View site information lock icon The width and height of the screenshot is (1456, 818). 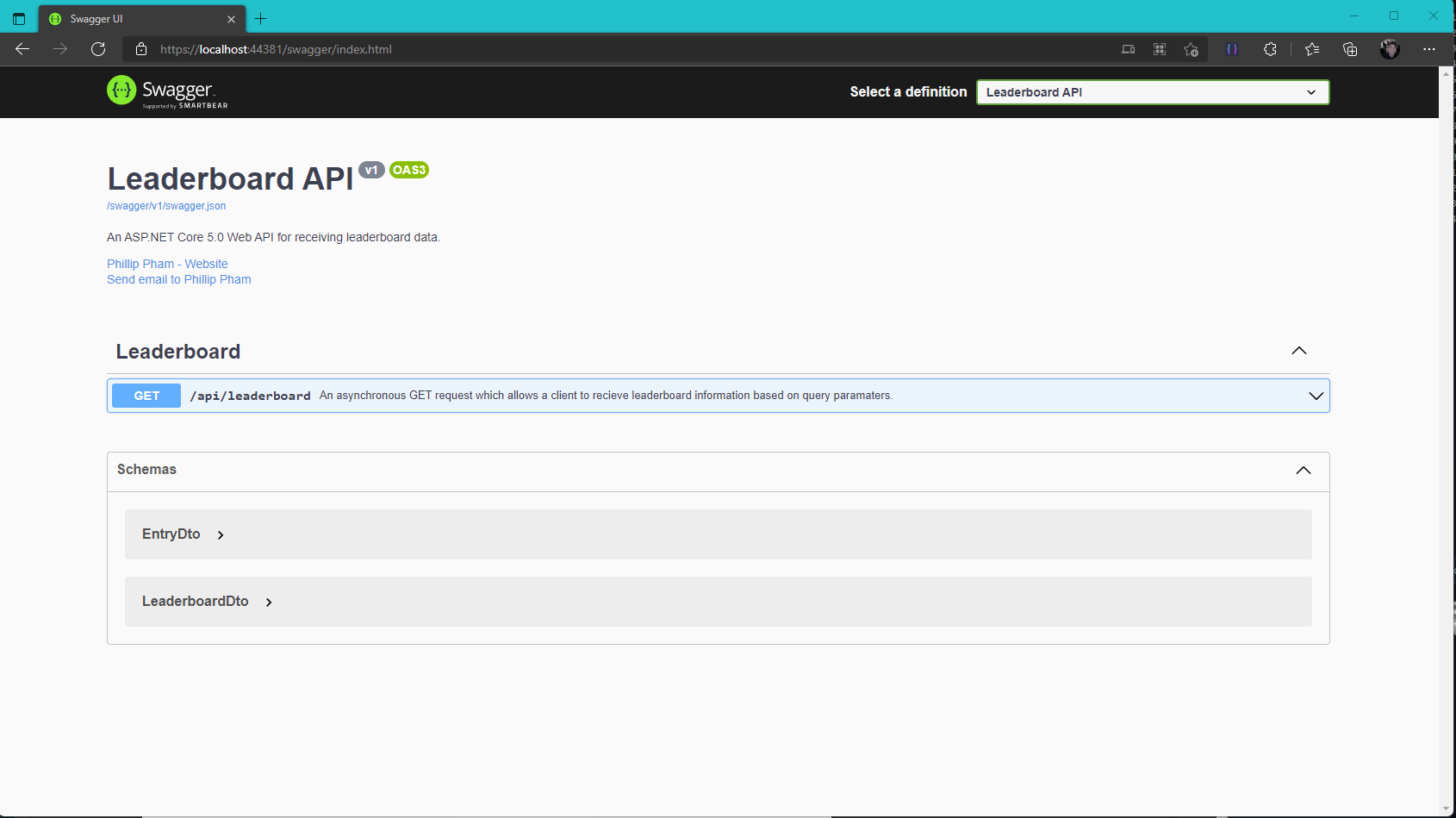click(x=141, y=49)
